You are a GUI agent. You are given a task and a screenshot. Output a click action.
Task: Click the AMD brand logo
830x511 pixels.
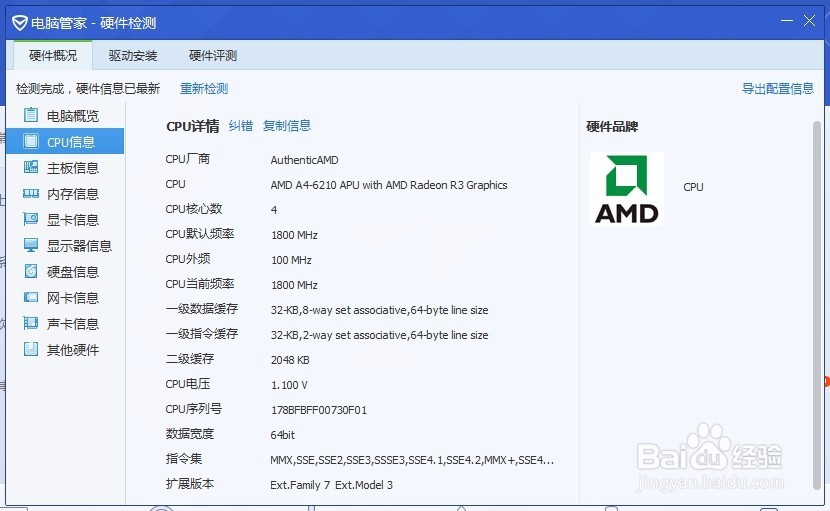click(x=627, y=189)
